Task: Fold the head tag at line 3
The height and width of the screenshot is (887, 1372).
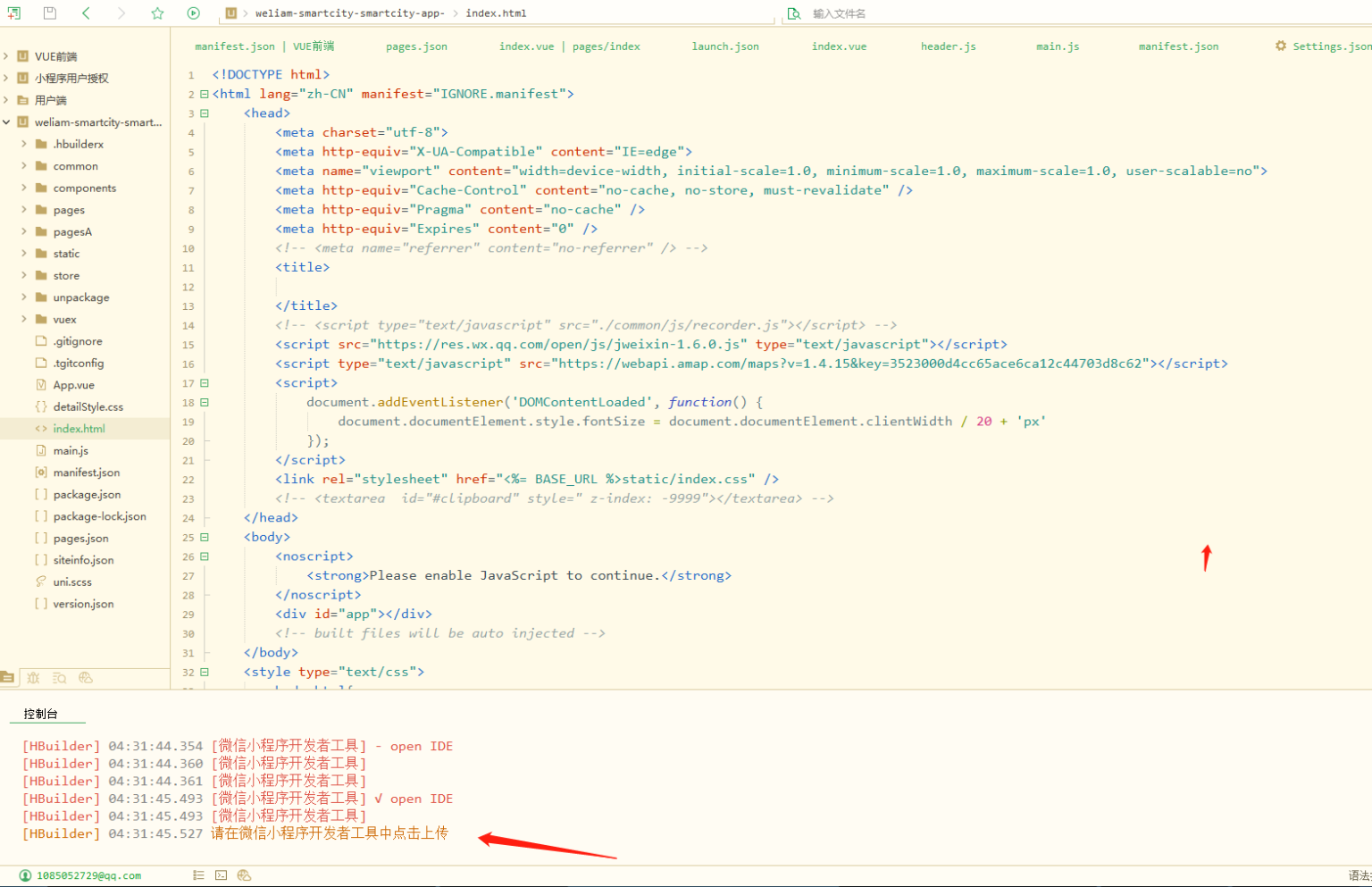Action: pyautogui.click(x=205, y=113)
